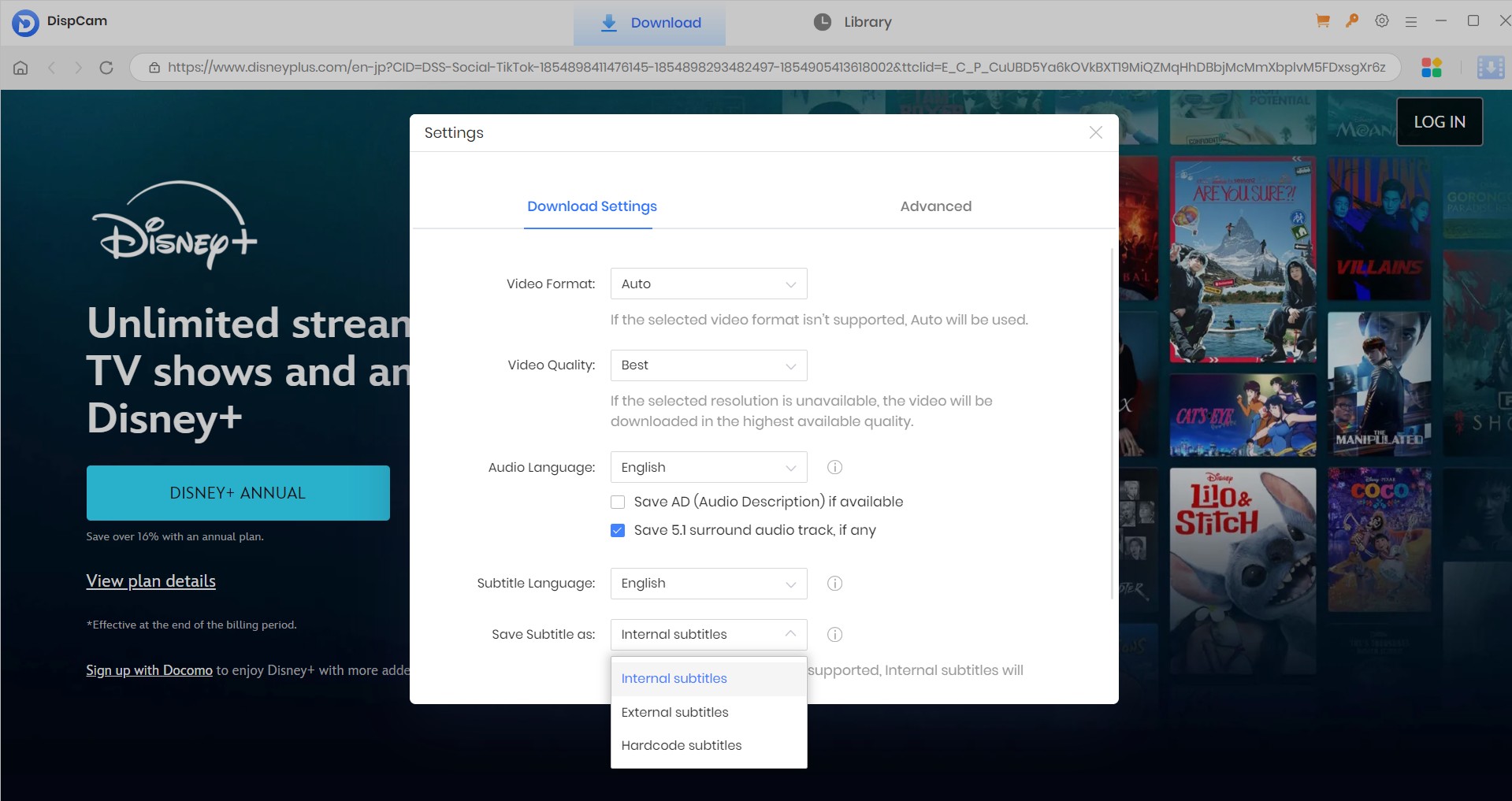This screenshot has height=801, width=1512.
Task: Open the Video Quality dropdown
Action: (x=708, y=365)
